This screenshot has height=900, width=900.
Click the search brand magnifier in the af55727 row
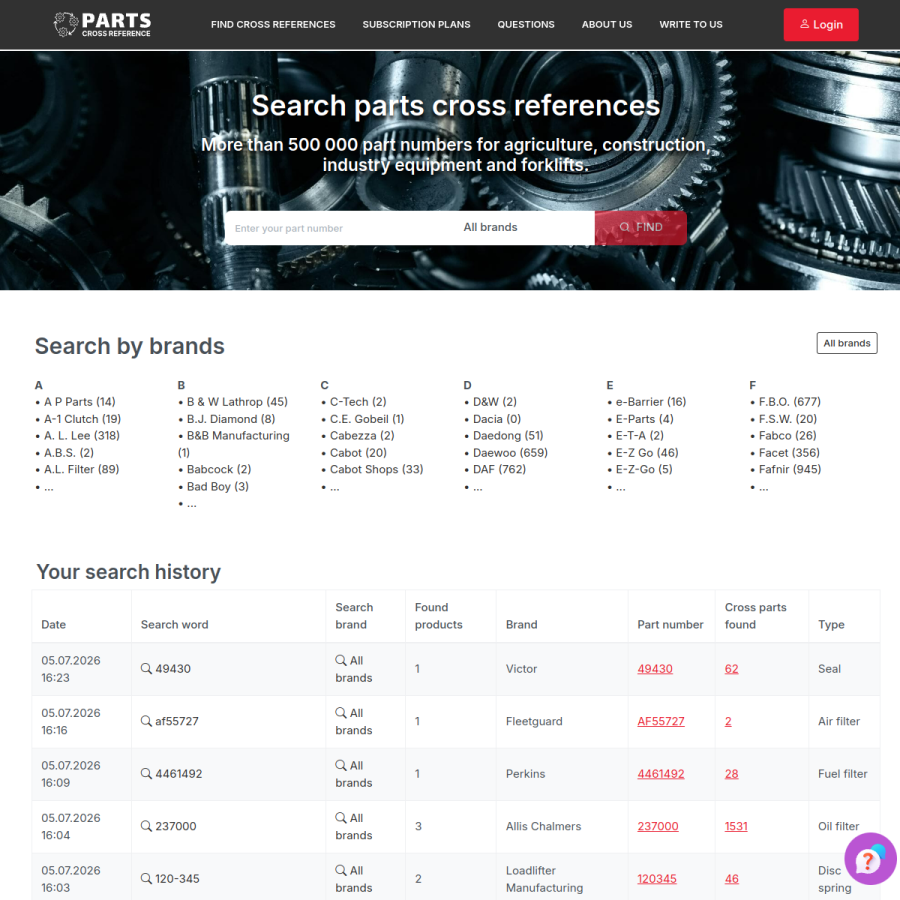click(x=341, y=712)
